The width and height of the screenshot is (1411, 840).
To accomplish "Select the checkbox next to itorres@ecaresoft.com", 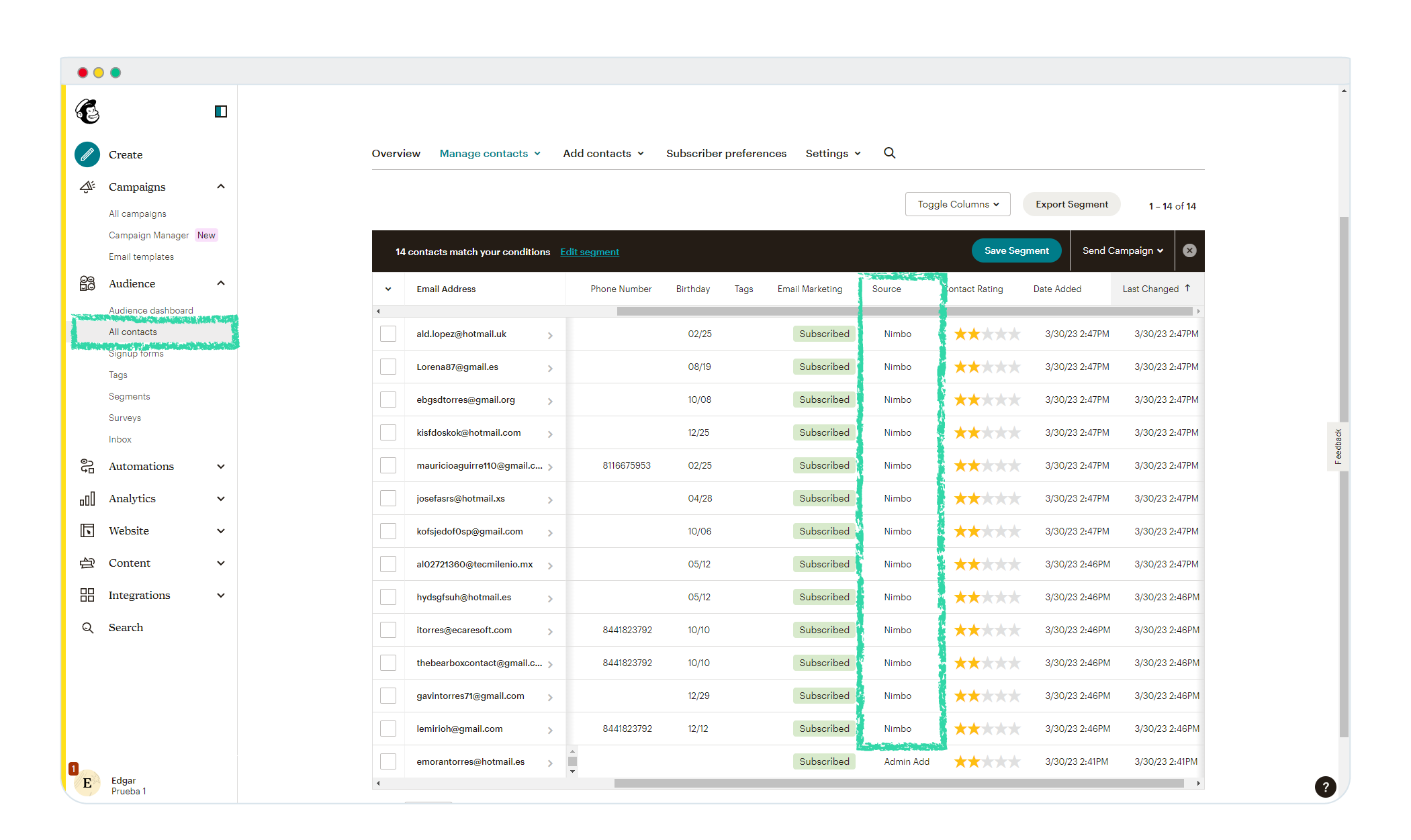I will pos(388,630).
